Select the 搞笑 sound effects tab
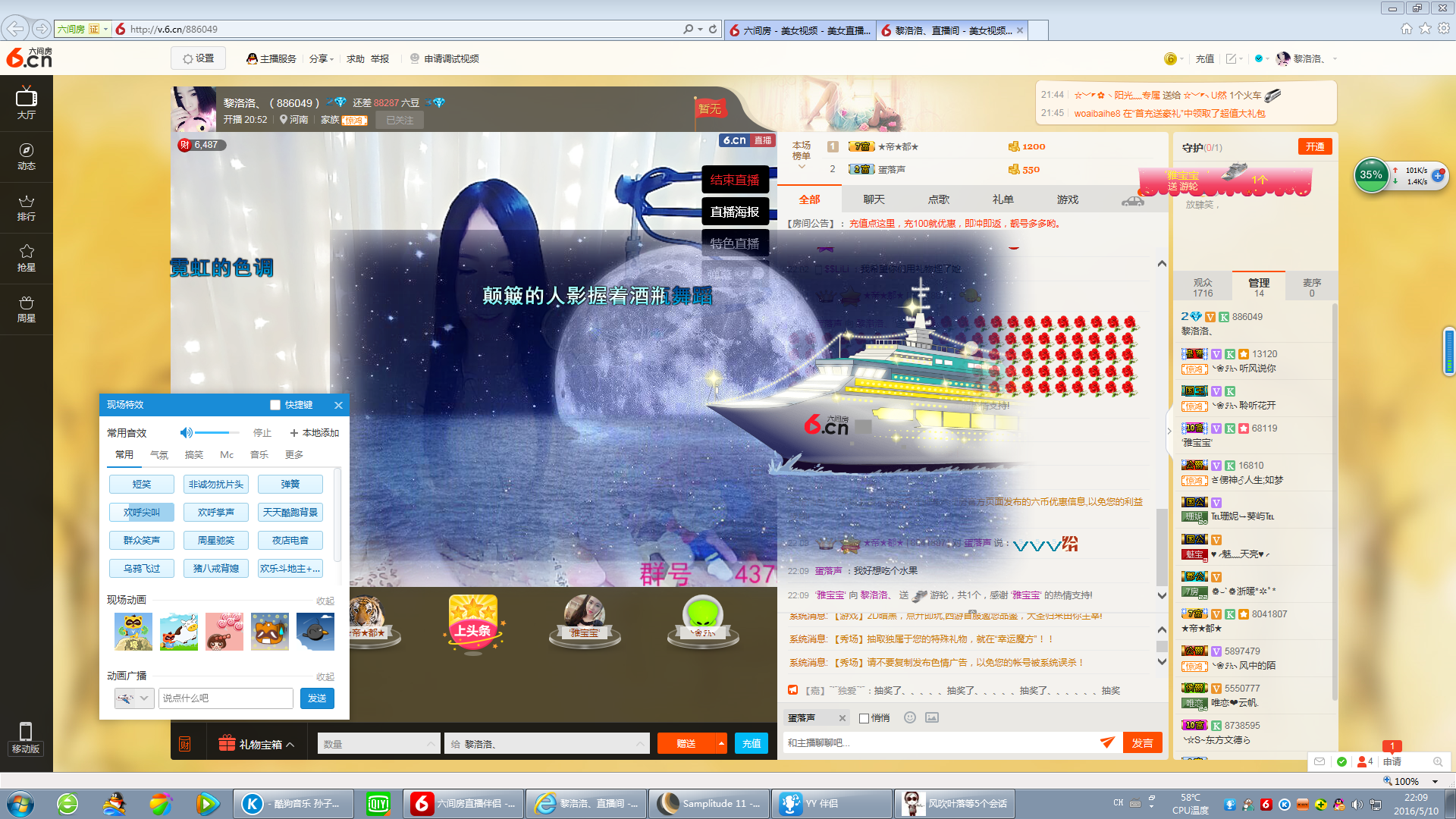 coord(194,454)
